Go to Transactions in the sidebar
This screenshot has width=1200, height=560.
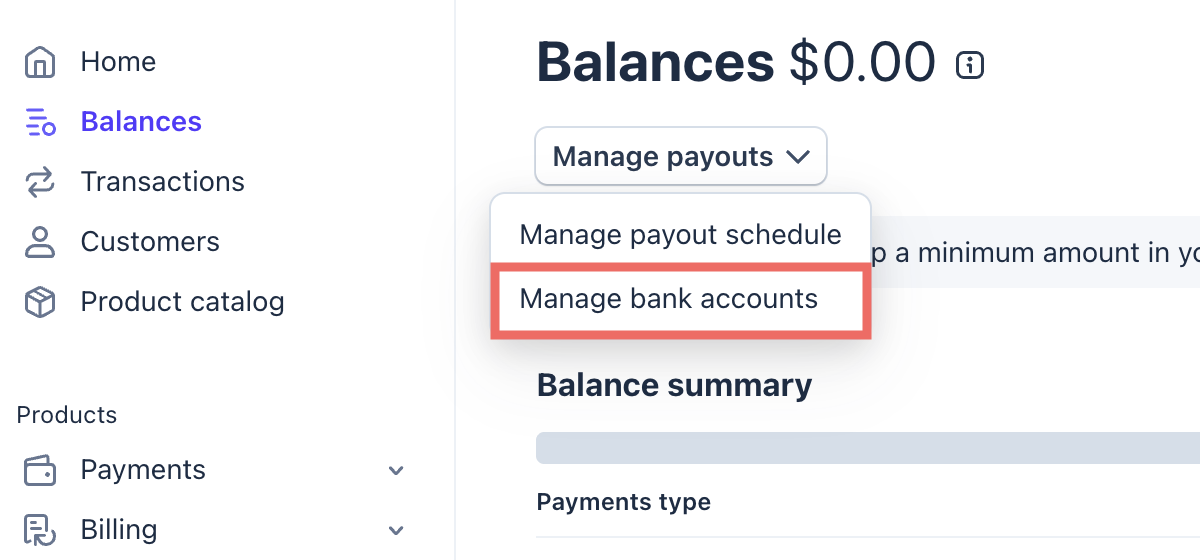point(162,182)
